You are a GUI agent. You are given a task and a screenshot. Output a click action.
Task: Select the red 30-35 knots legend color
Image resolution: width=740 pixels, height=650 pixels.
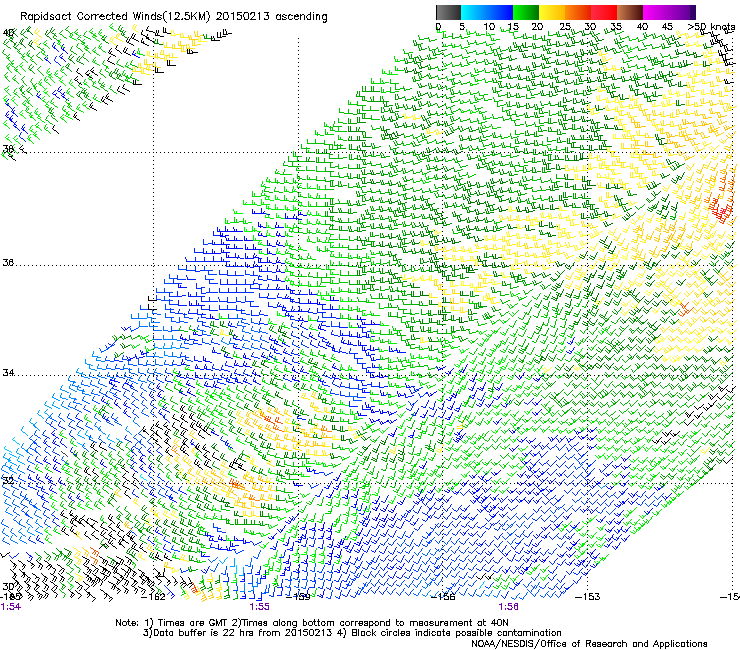(x=604, y=12)
